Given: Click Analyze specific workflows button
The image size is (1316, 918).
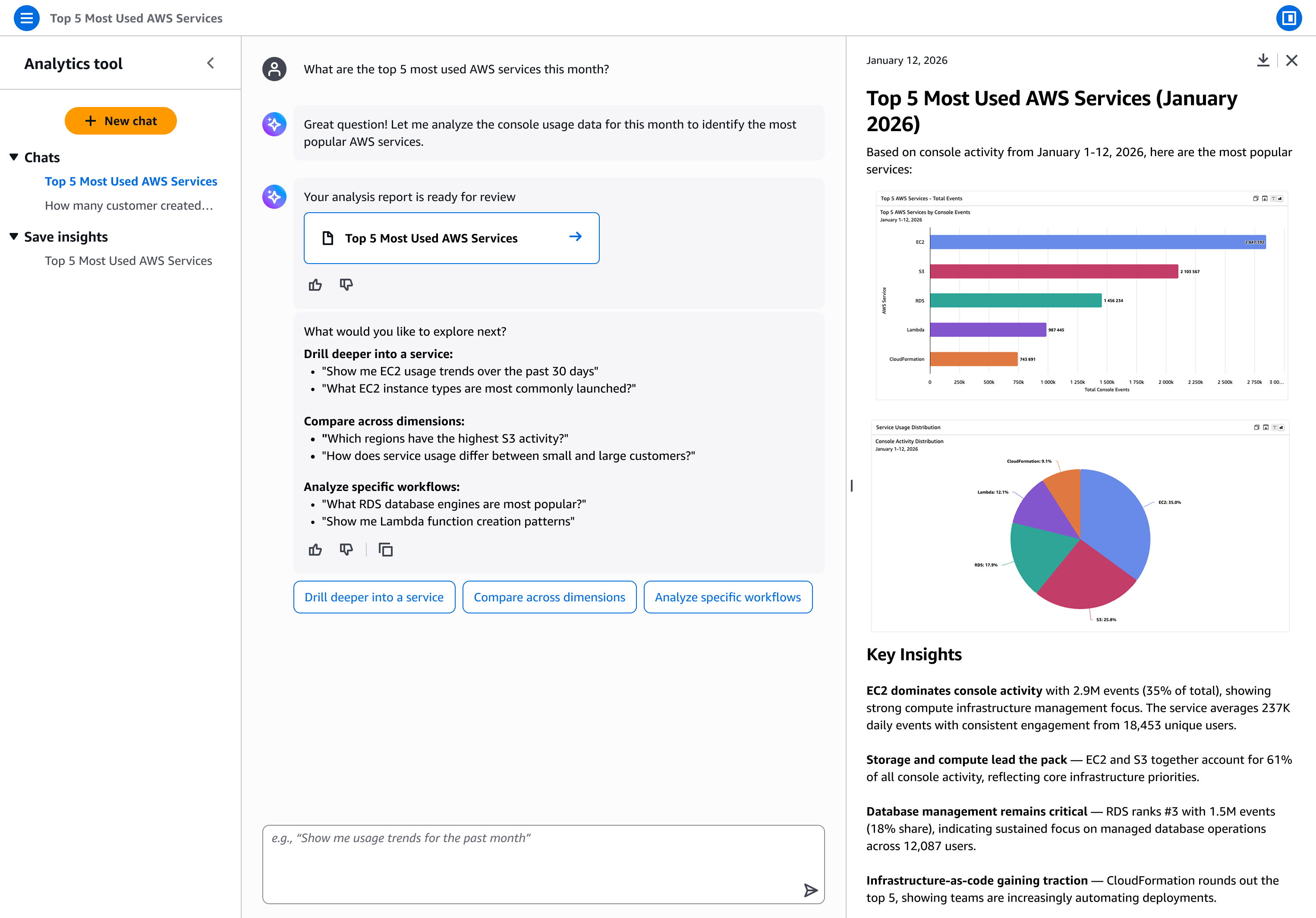Looking at the screenshot, I should pos(728,597).
